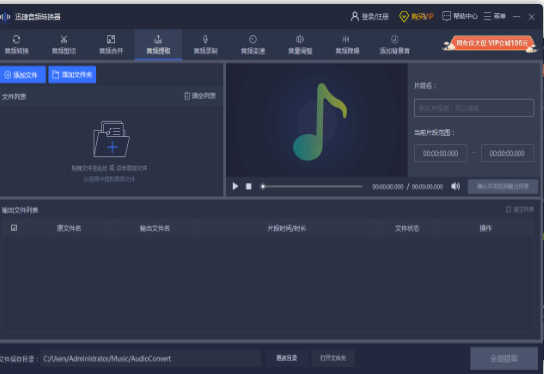544x374 pixels.
Task: Click the 原文件名 column header
Action: tap(69, 228)
